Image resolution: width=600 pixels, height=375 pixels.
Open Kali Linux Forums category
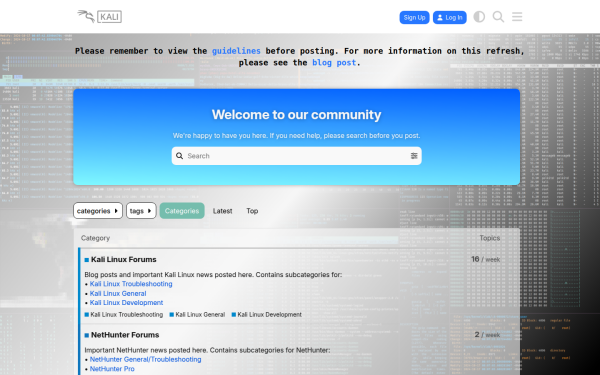pos(124,259)
